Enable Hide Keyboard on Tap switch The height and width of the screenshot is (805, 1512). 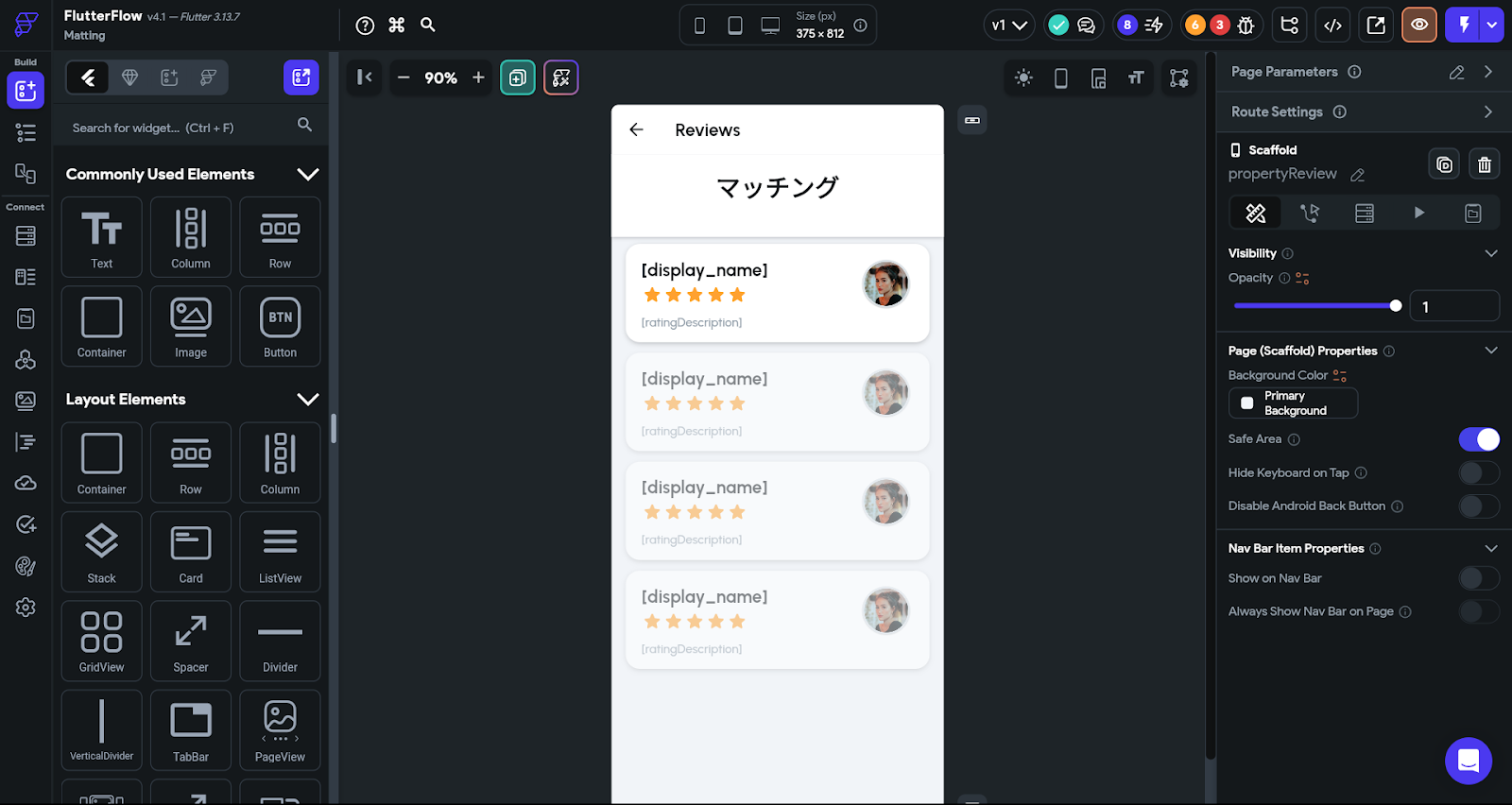[1479, 472]
